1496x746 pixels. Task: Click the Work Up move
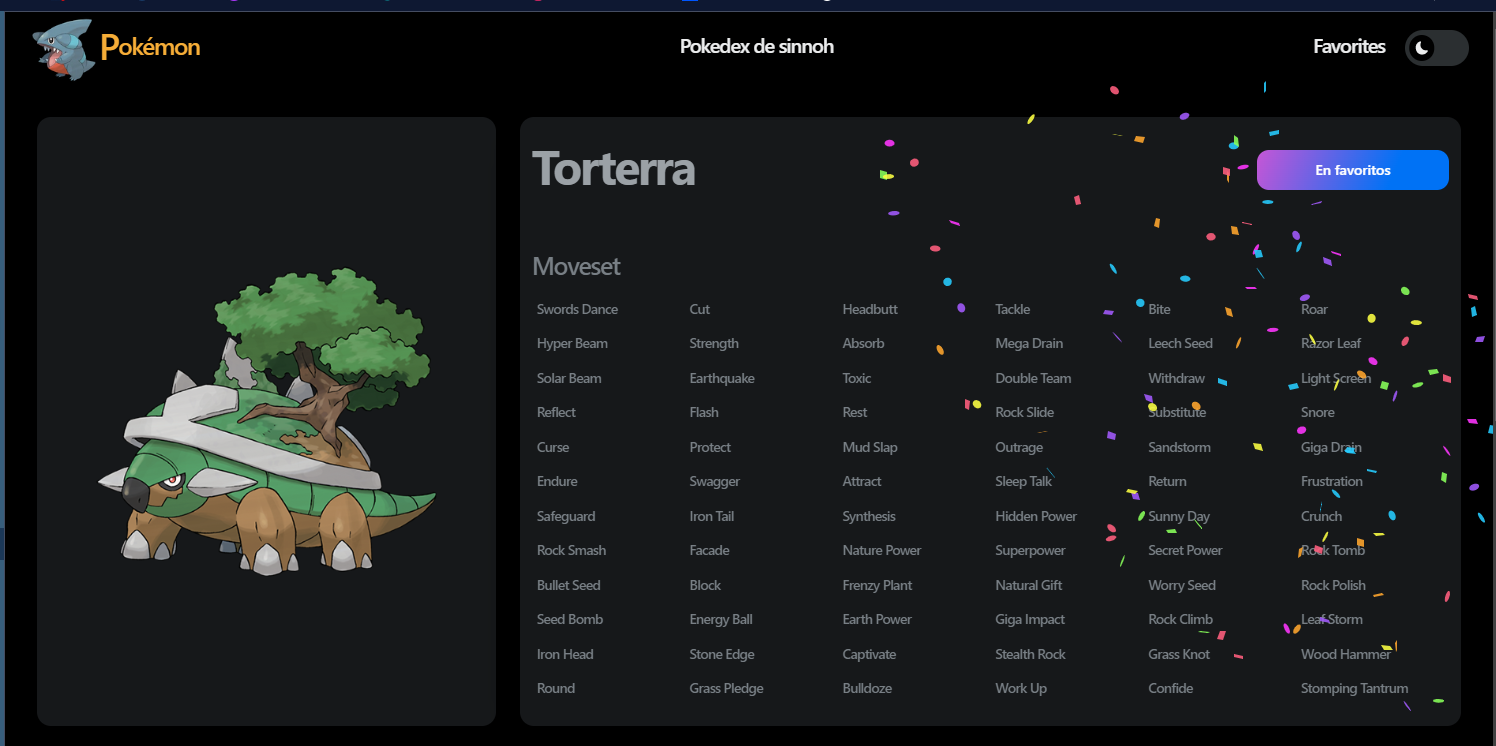(x=1021, y=688)
